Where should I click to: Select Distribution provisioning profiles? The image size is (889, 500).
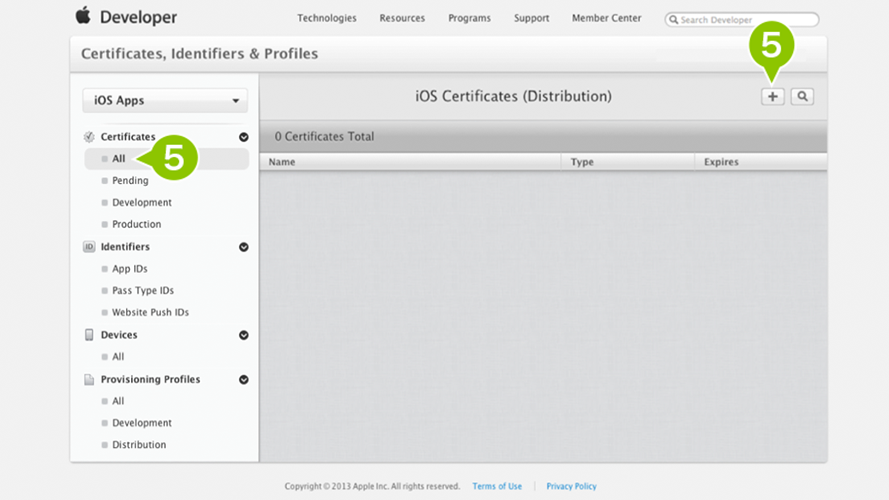point(139,444)
